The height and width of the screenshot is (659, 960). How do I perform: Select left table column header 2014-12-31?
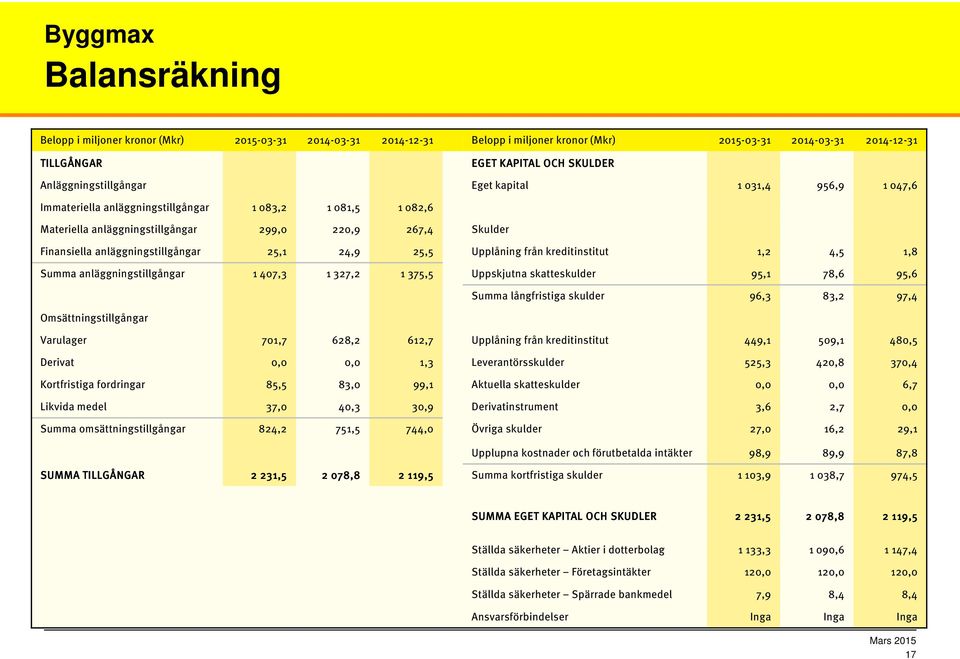(x=407, y=141)
